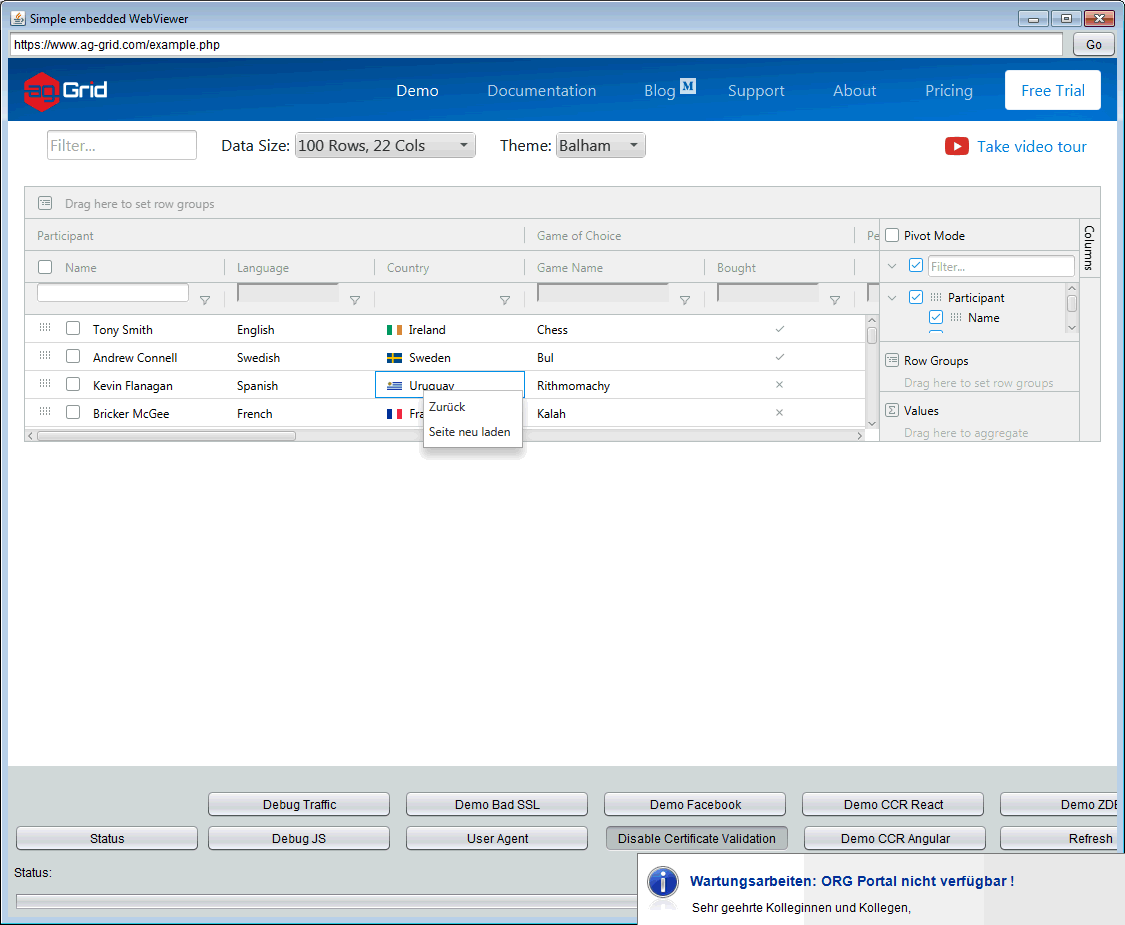Image resolution: width=1125 pixels, height=925 pixels.
Task: Enable the Pivot Mode checkbox
Action: pyautogui.click(x=892, y=236)
